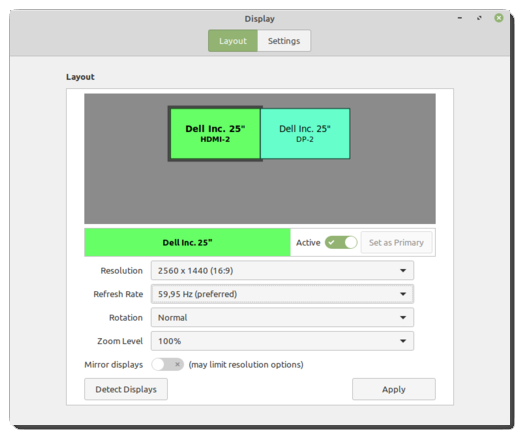Click the Set as Primary button
Screen dimensions: 526x441
point(396,242)
